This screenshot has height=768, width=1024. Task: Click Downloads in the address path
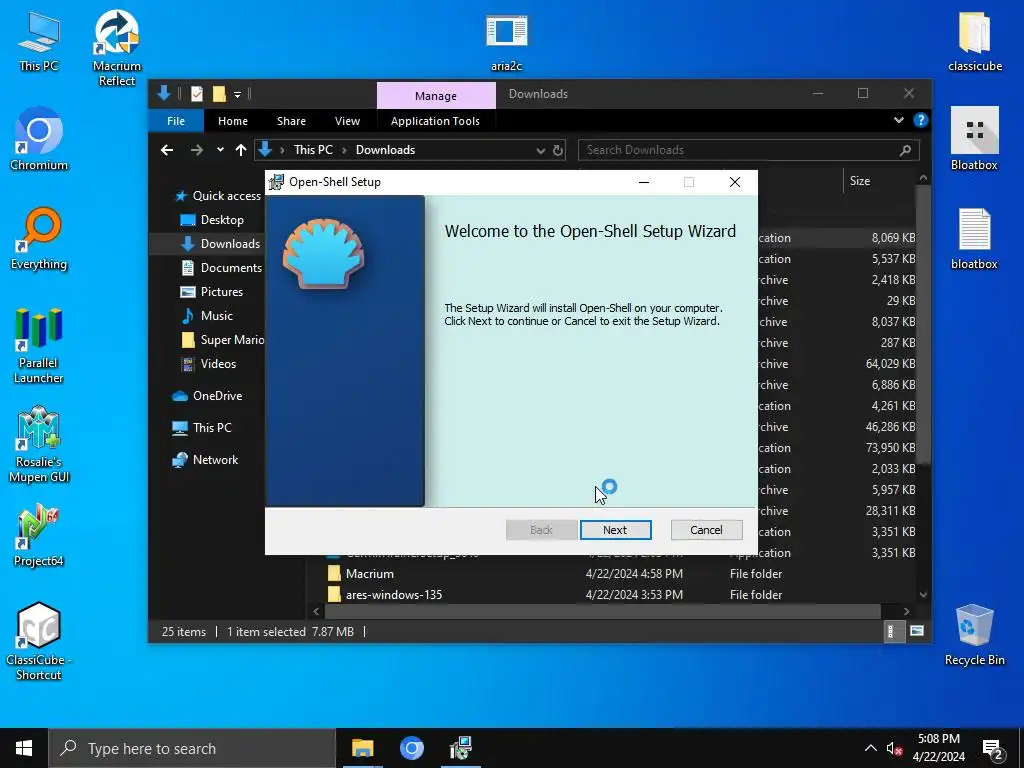[x=385, y=150]
